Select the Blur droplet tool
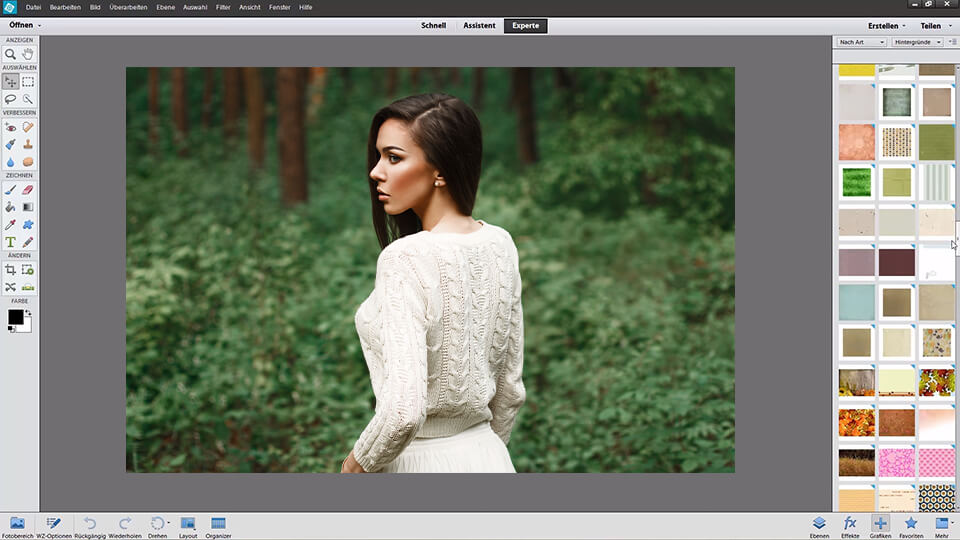 (10, 162)
